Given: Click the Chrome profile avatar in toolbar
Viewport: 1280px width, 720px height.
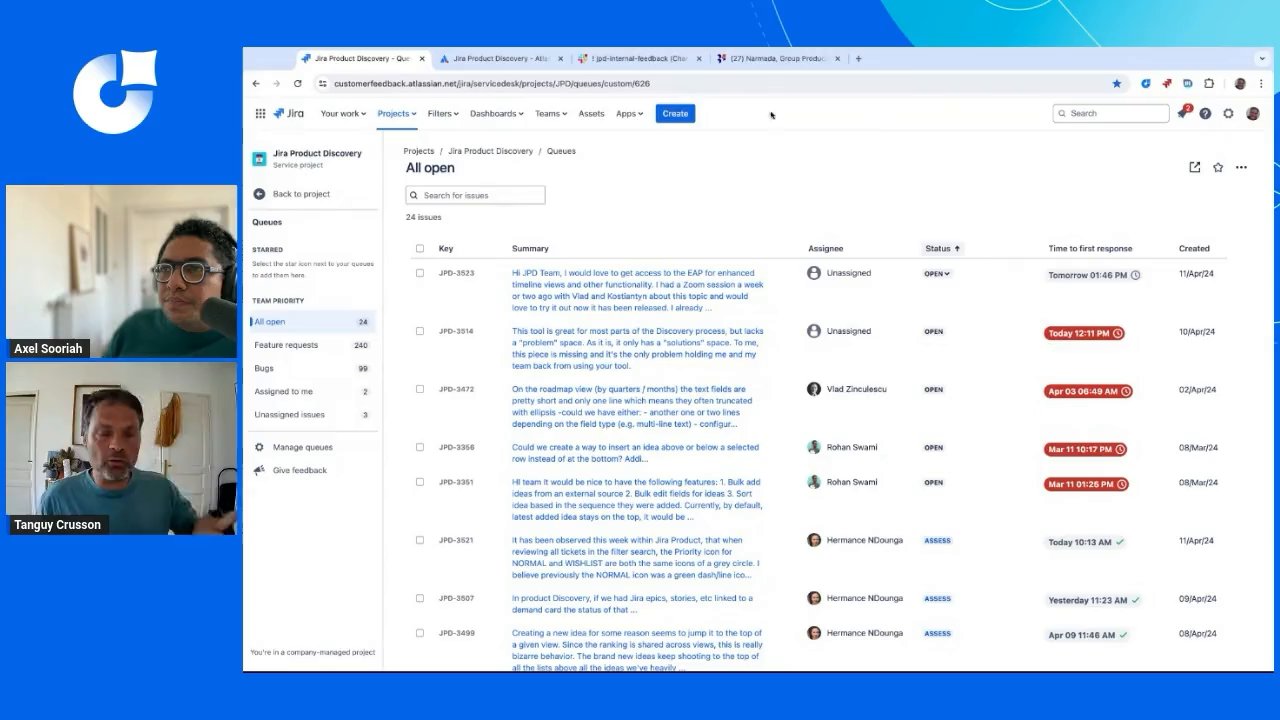Looking at the screenshot, I should [1240, 84].
